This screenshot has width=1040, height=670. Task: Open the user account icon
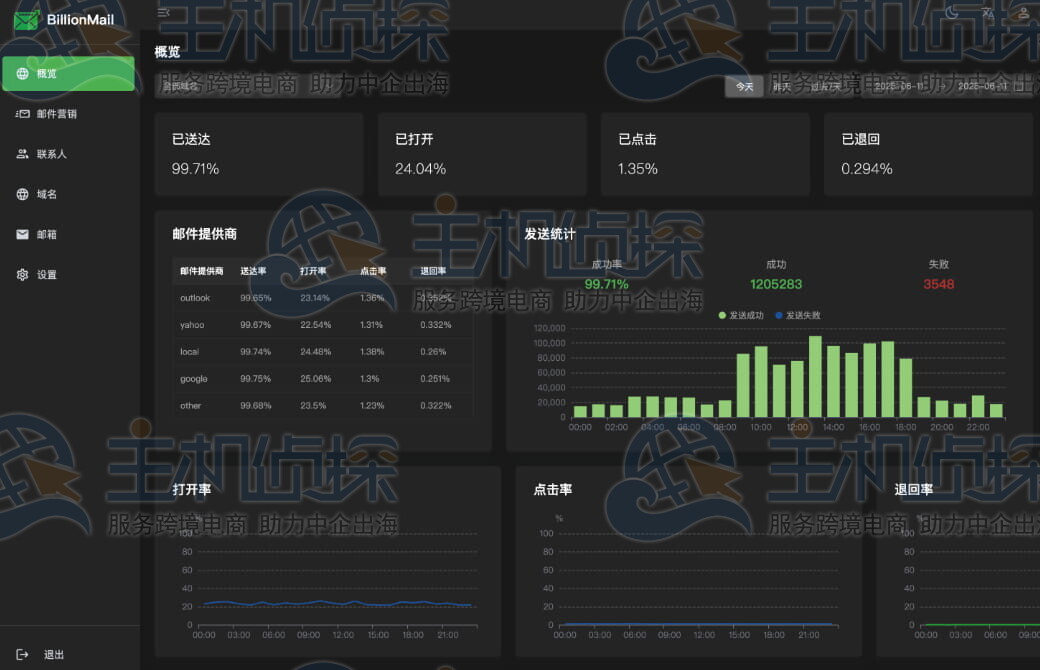(x=1023, y=13)
